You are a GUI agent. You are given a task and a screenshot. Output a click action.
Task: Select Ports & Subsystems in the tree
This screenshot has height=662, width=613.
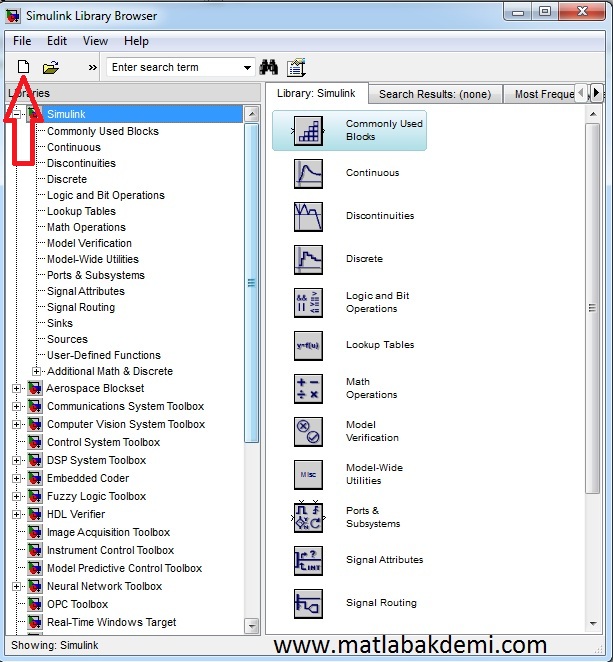pyautogui.click(x=96, y=275)
